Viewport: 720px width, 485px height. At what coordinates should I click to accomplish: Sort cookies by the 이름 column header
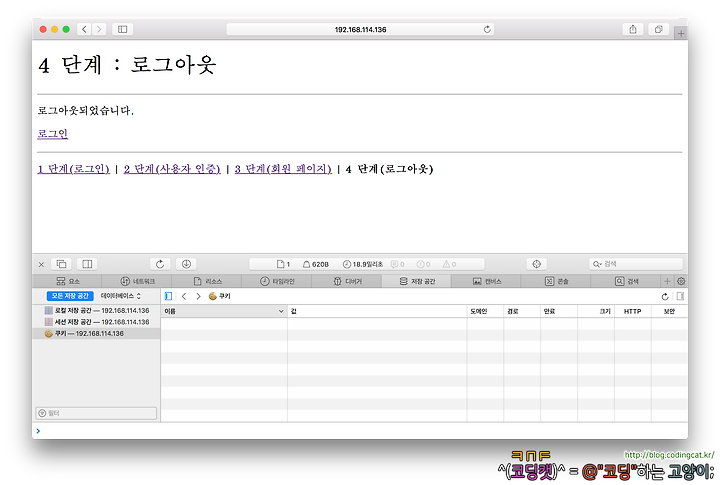pyautogui.click(x=224, y=311)
